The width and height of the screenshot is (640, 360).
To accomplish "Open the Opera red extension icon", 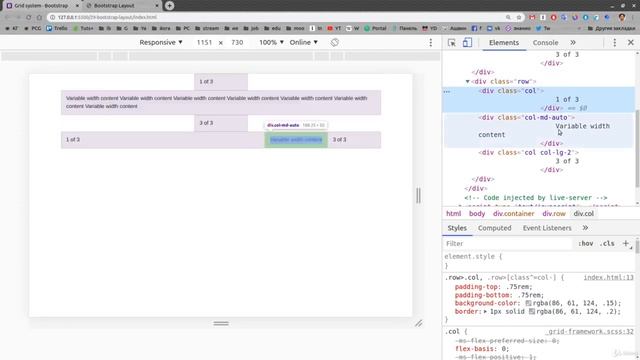I will tap(553, 17).
